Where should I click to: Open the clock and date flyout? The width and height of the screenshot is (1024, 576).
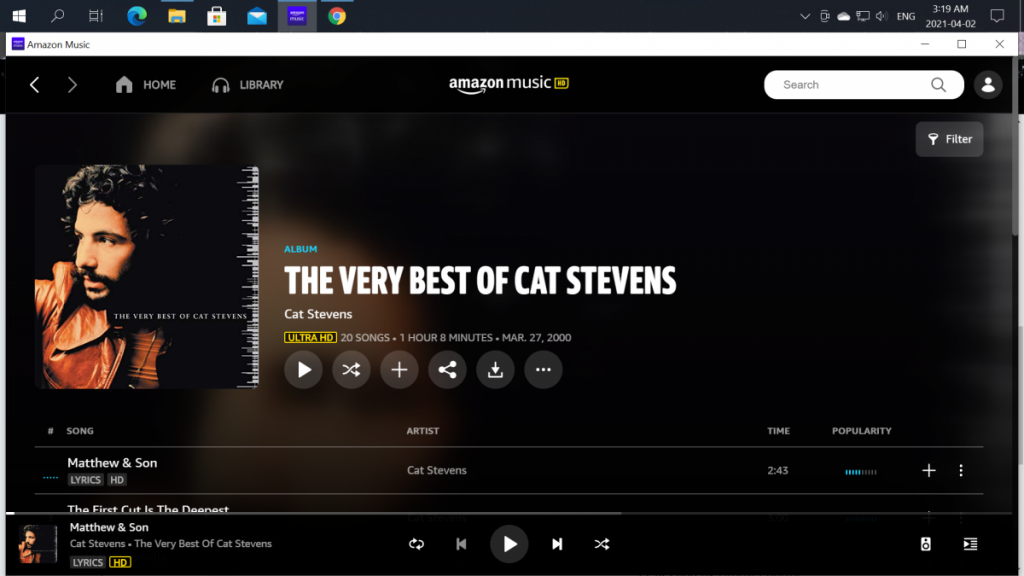[950, 16]
